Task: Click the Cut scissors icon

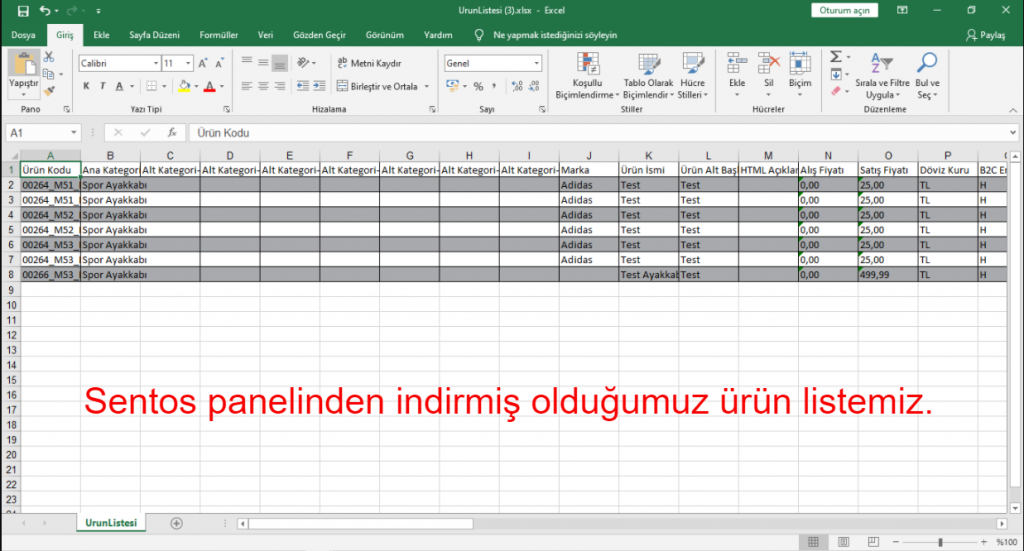Action: click(x=49, y=58)
